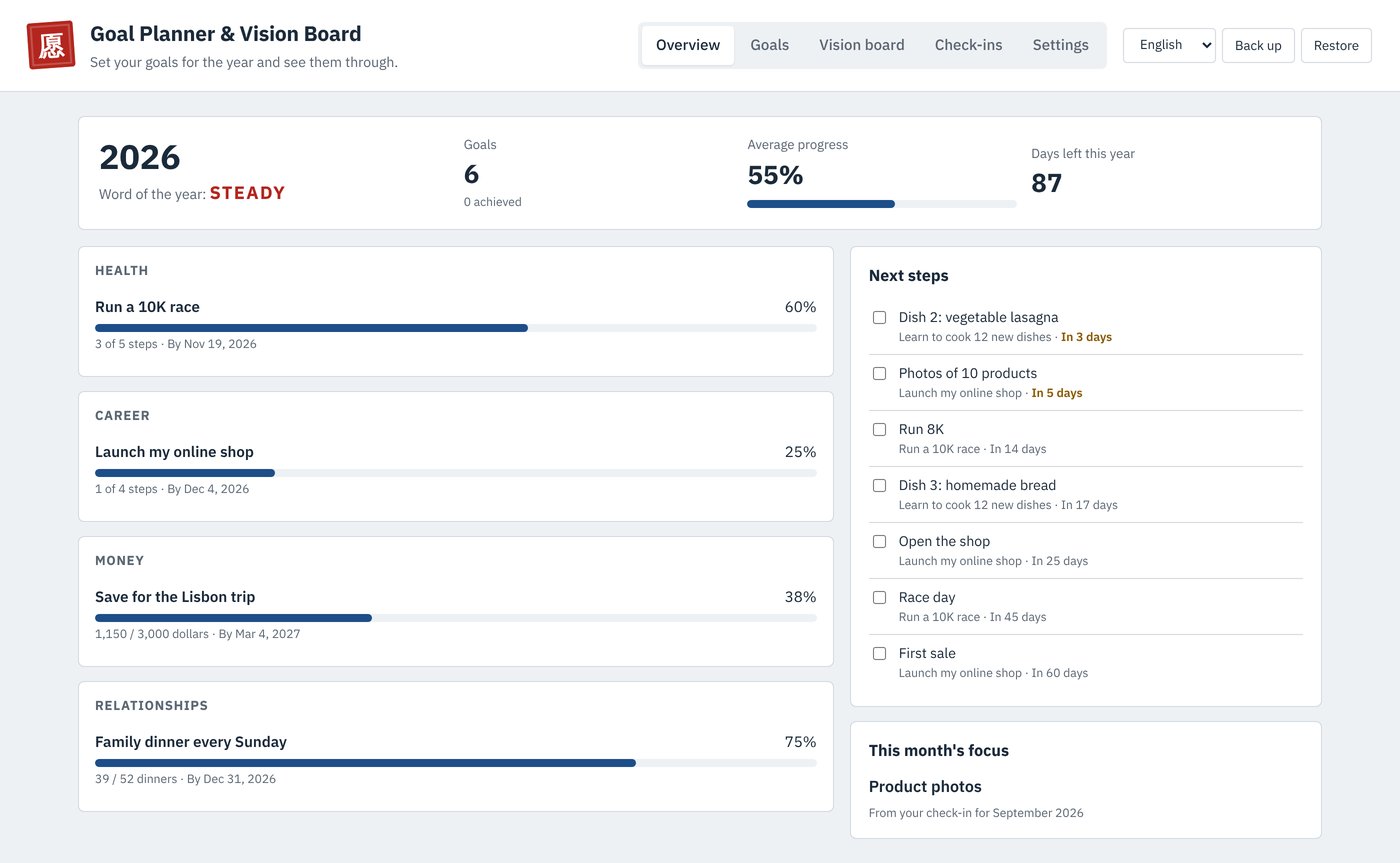Select the Check-ins tab
The height and width of the screenshot is (863, 1400).
969,45
